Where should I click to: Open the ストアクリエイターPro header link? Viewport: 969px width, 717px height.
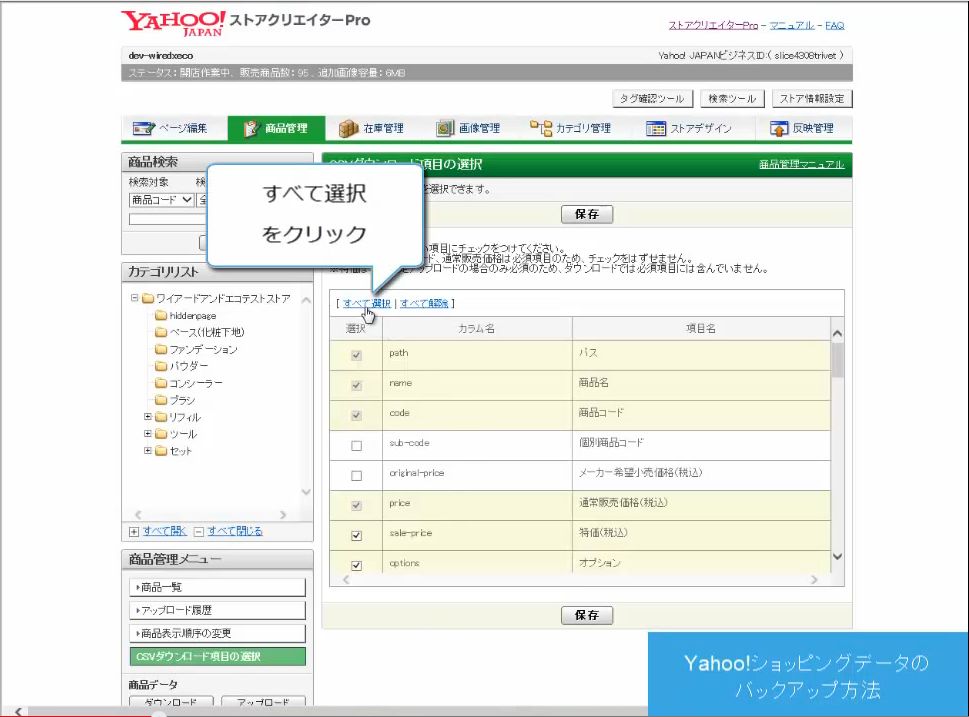[713, 25]
